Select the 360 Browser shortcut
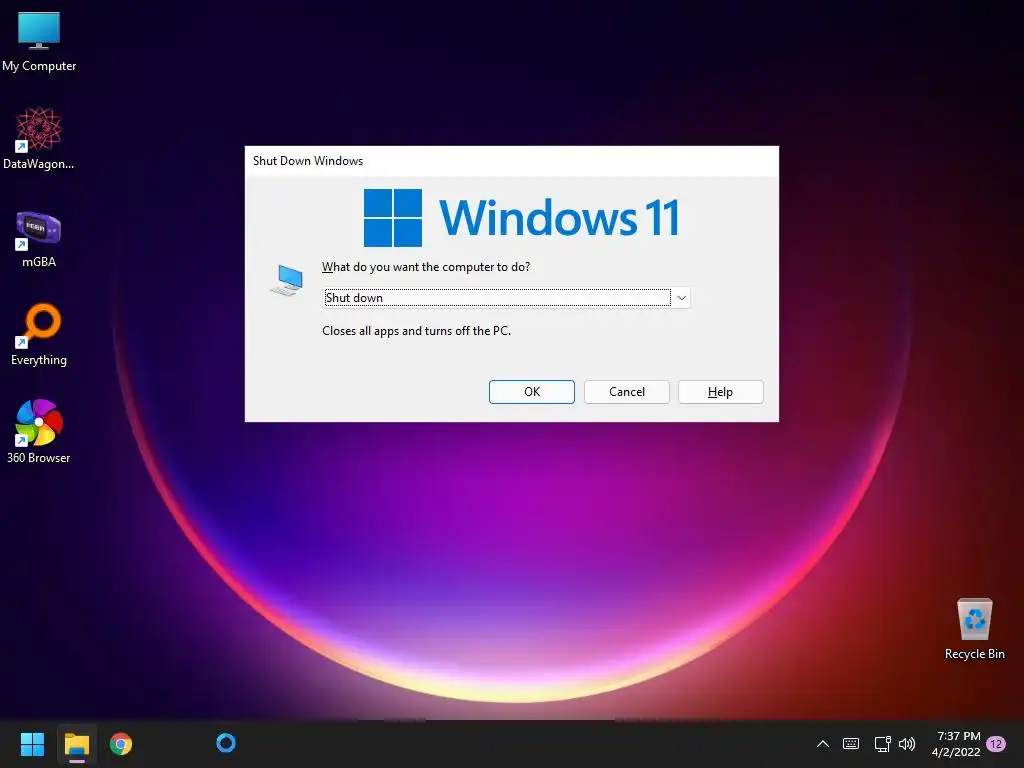This screenshot has height=768, width=1024. (x=39, y=432)
